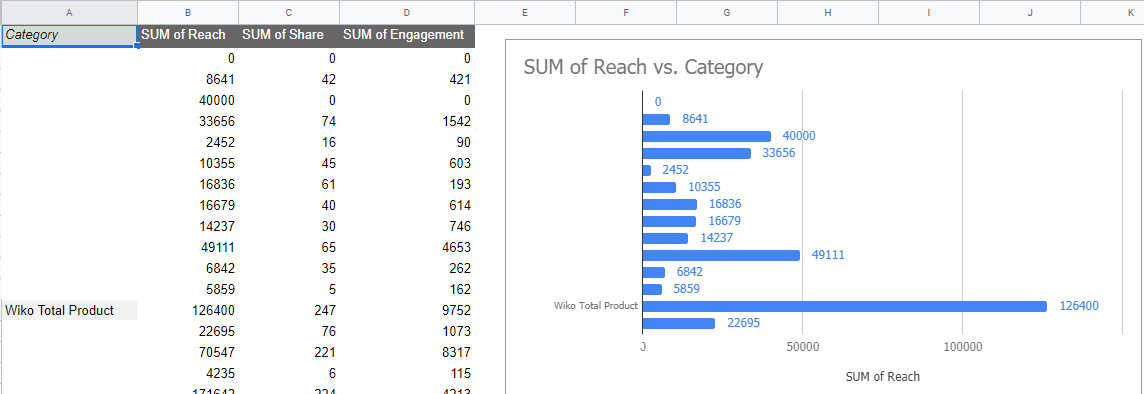This screenshot has height=394, width=1144.
Task: Select column D header
Action: (x=407, y=12)
